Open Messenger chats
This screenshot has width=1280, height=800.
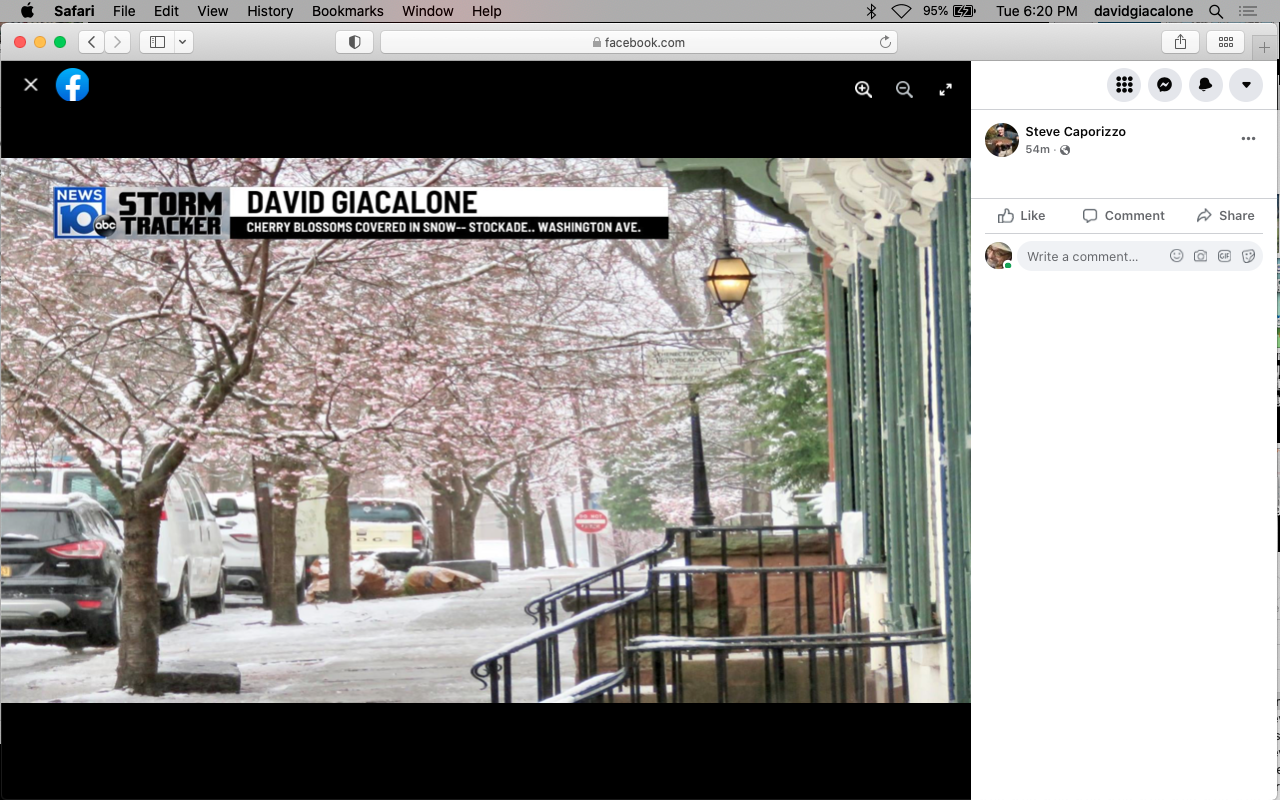(x=1165, y=85)
